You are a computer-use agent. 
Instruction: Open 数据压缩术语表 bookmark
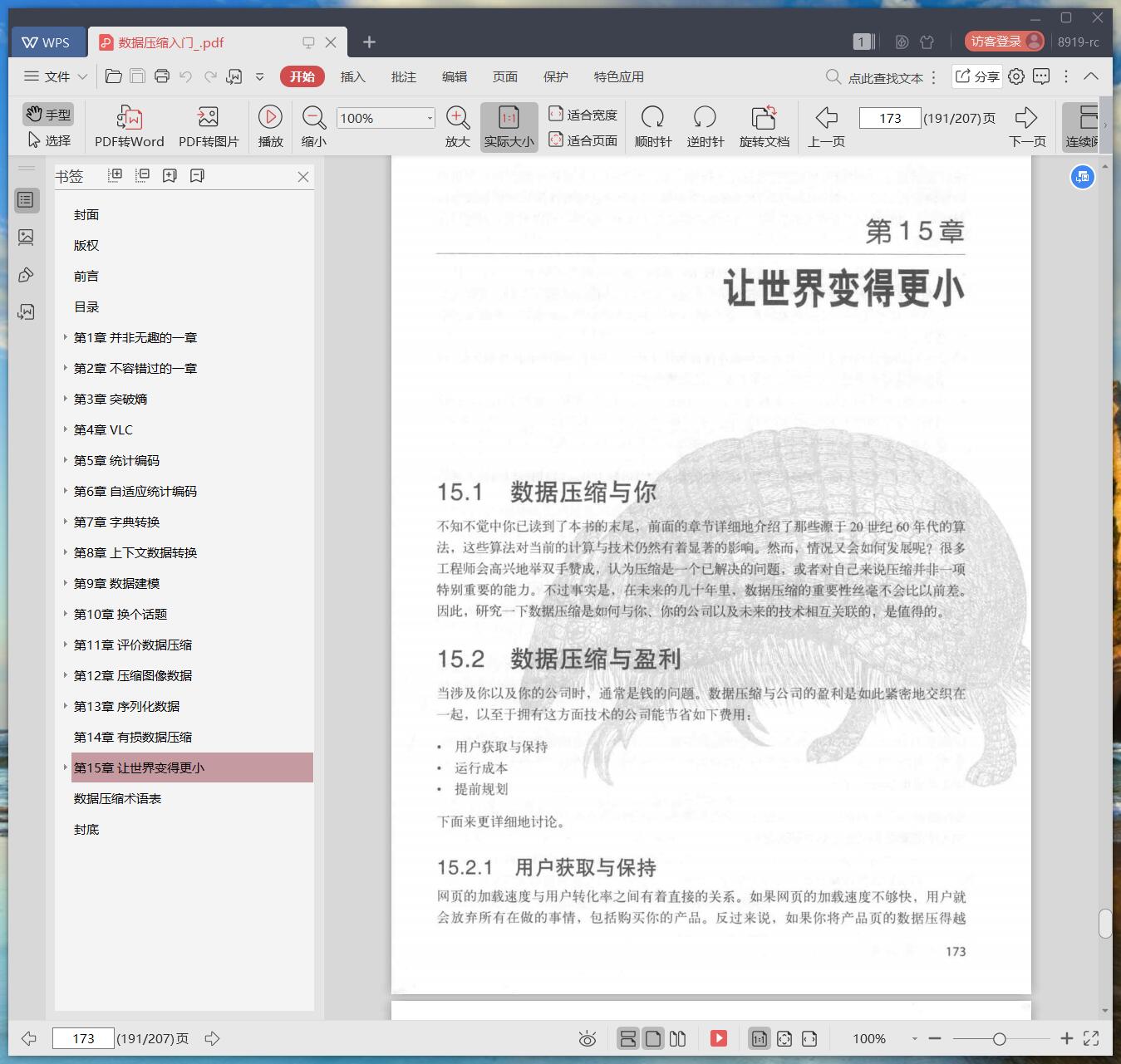(117, 798)
